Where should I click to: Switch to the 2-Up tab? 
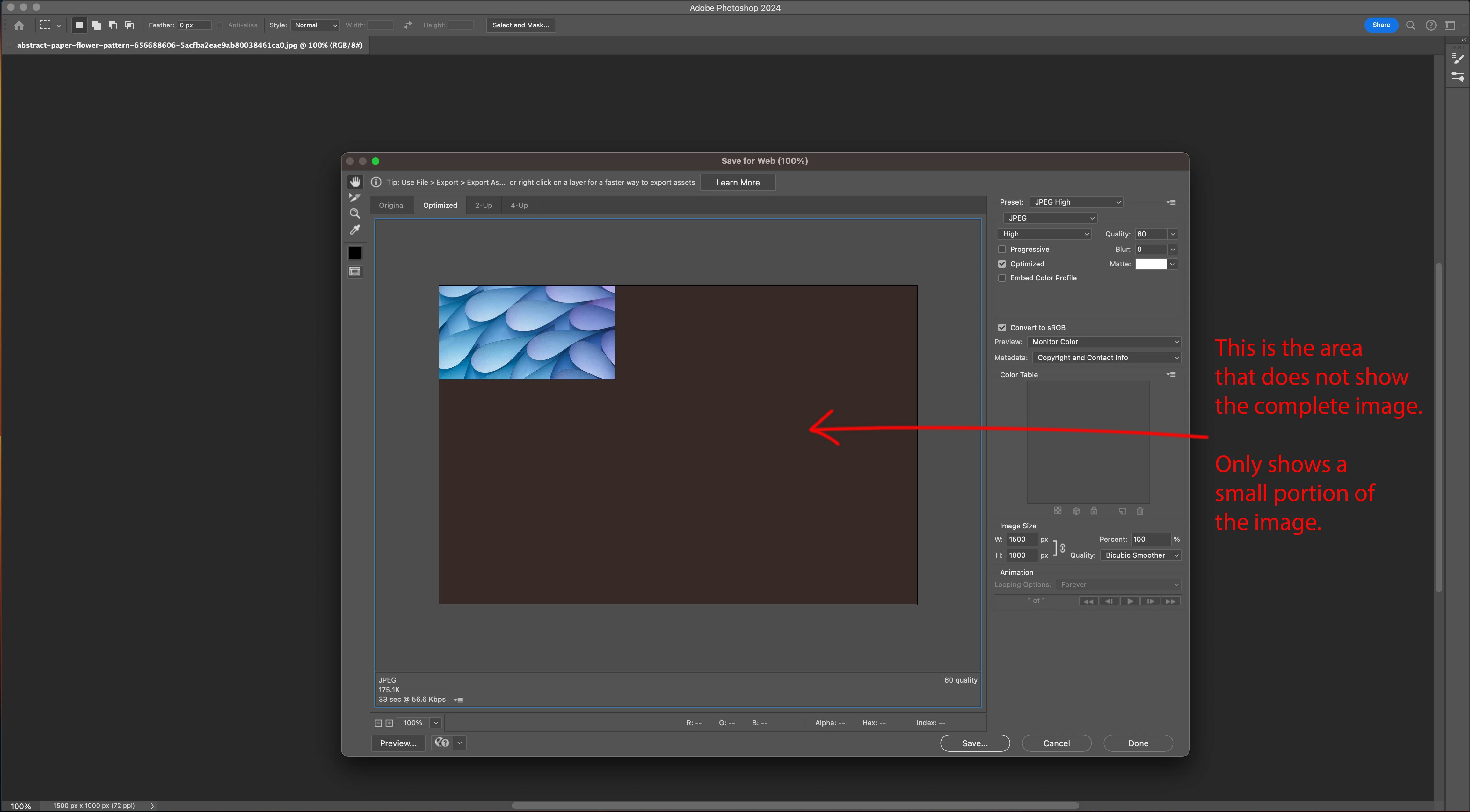pyautogui.click(x=483, y=206)
